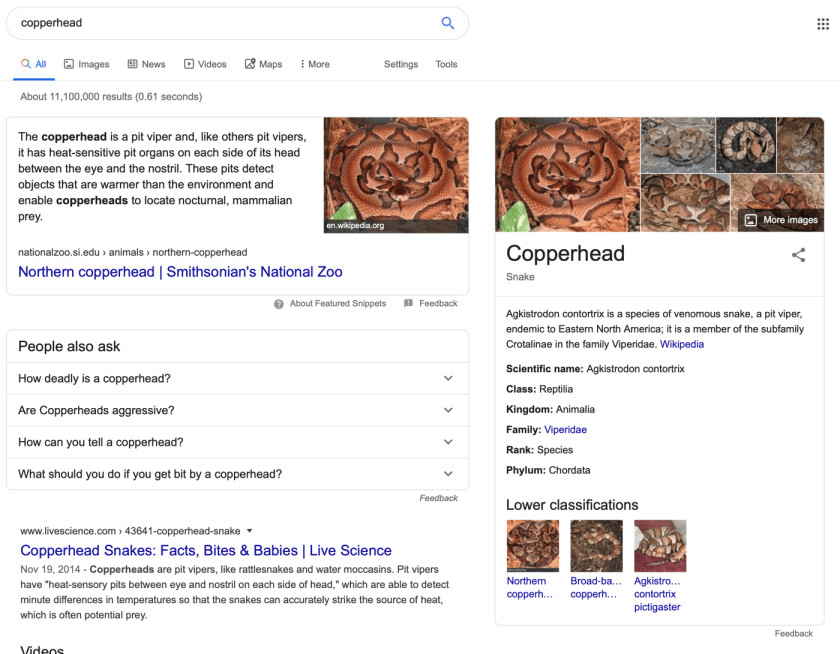The height and width of the screenshot is (654, 840).
Task: Click Feedback link below featured snippet
Action: 438,303
